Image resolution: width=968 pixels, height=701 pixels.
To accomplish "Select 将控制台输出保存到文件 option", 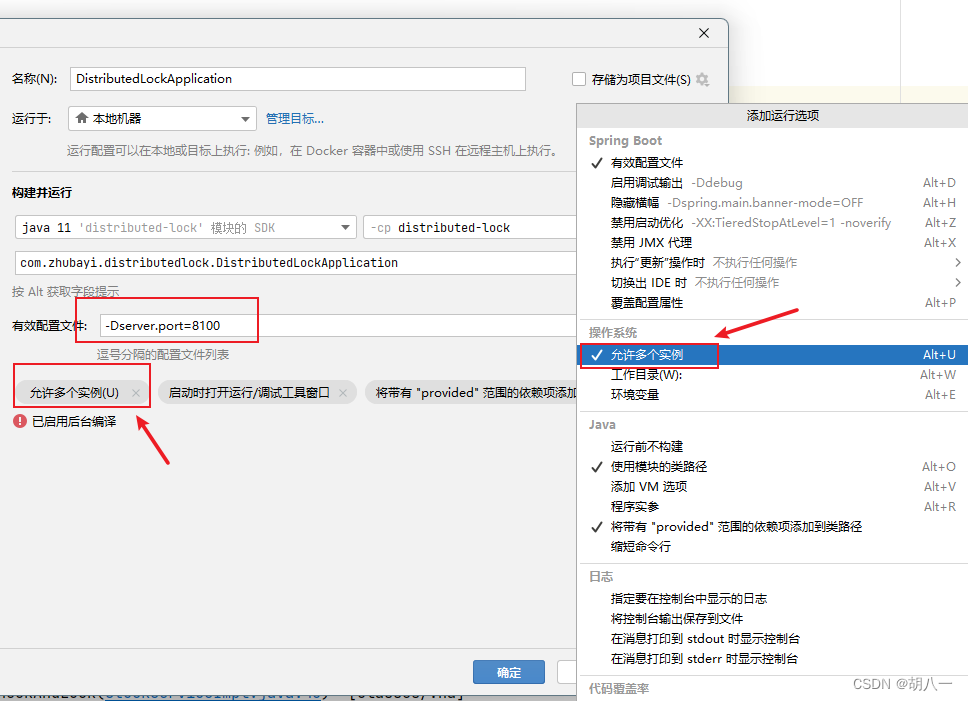I will click(773, 618).
